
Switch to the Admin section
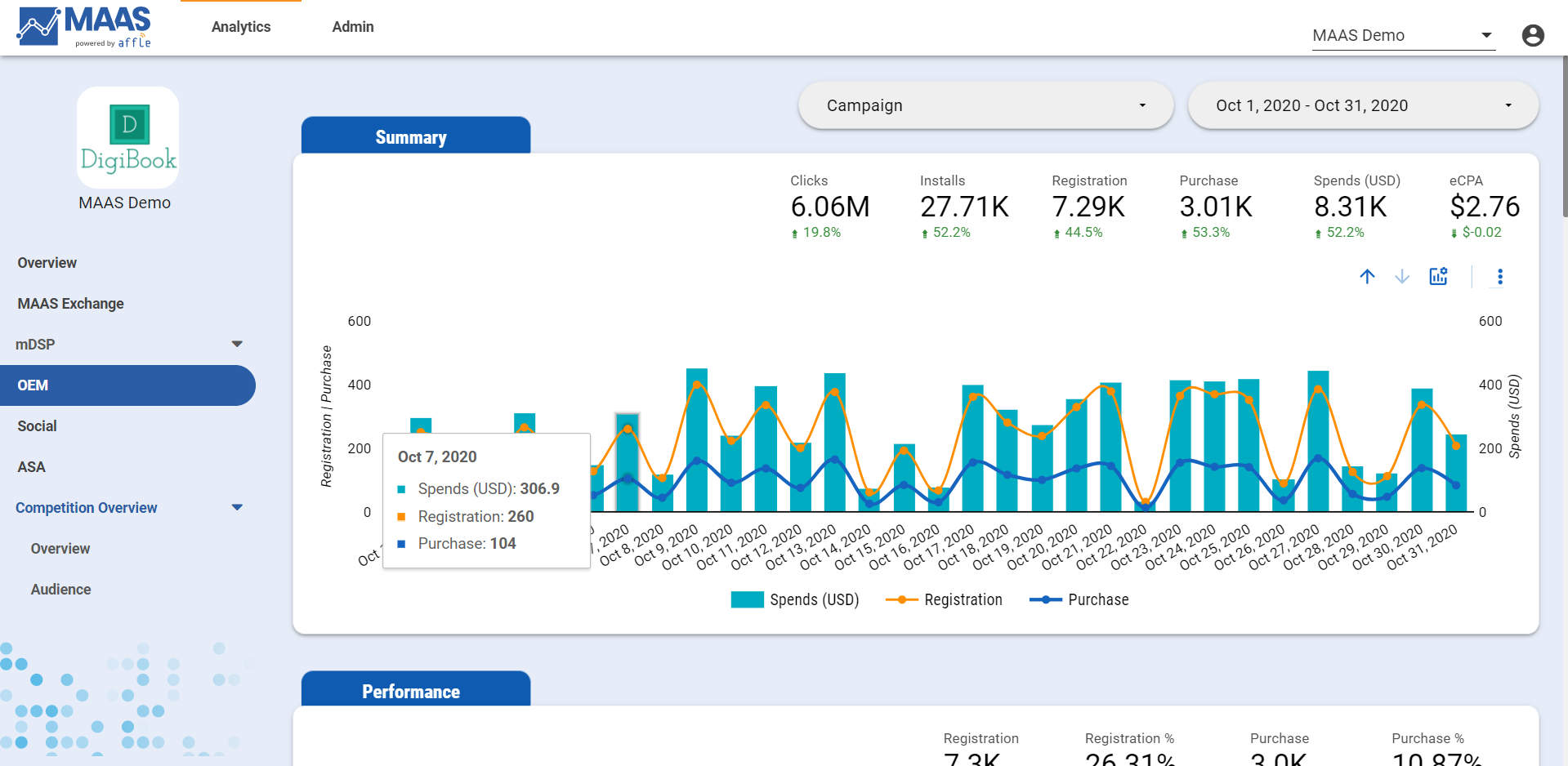pos(352,26)
